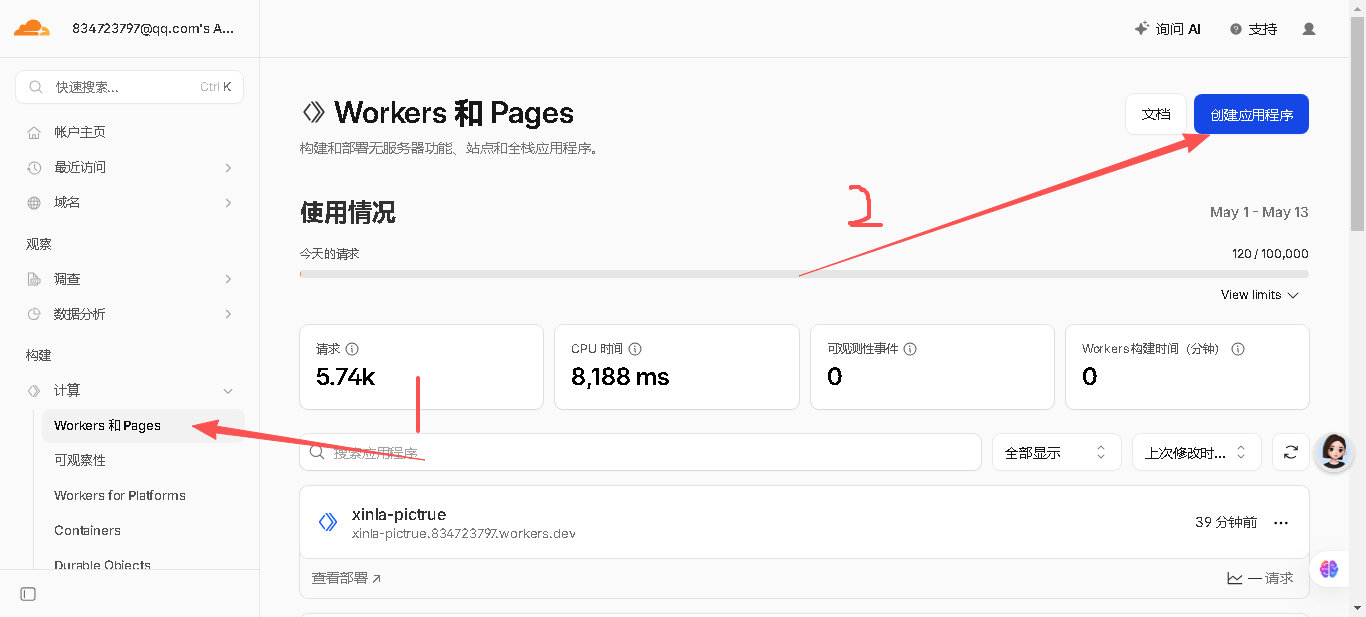Click the 文档 button
Viewport: 1366px width, 617px height.
pyautogui.click(x=1156, y=114)
